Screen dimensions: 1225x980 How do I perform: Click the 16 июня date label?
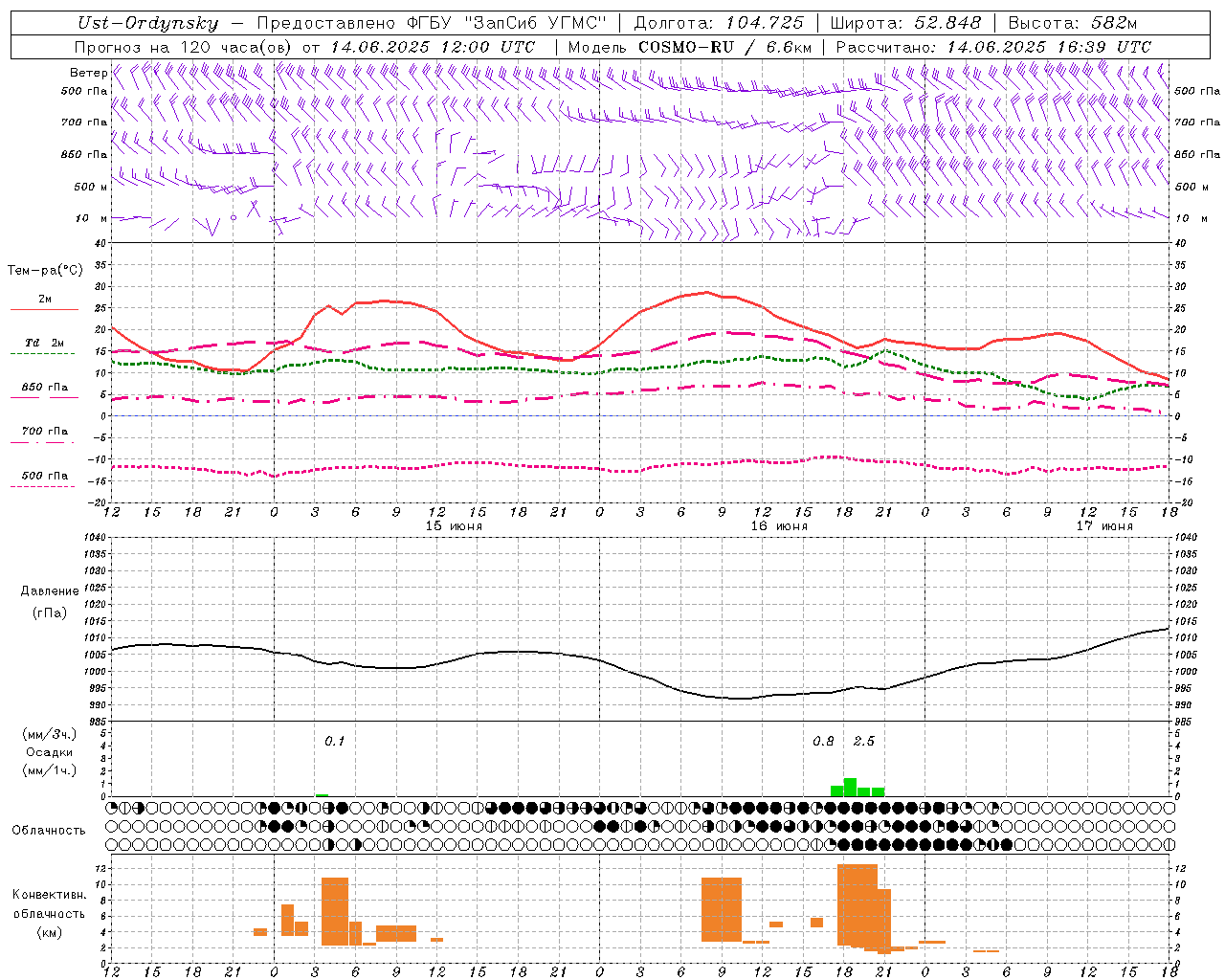[x=779, y=526]
